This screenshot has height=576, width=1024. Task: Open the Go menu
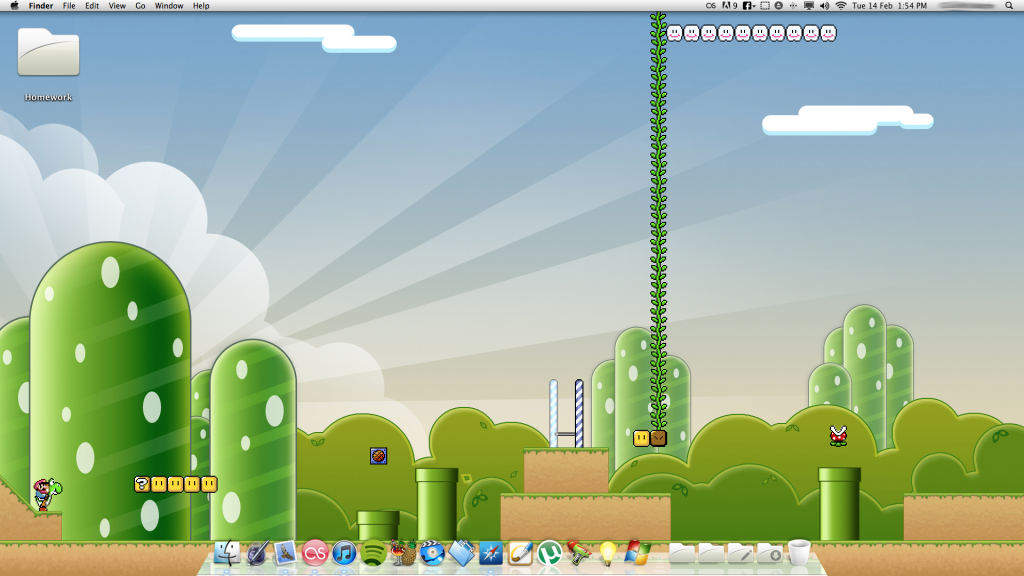pyautogui.click(x=140, y=6)
